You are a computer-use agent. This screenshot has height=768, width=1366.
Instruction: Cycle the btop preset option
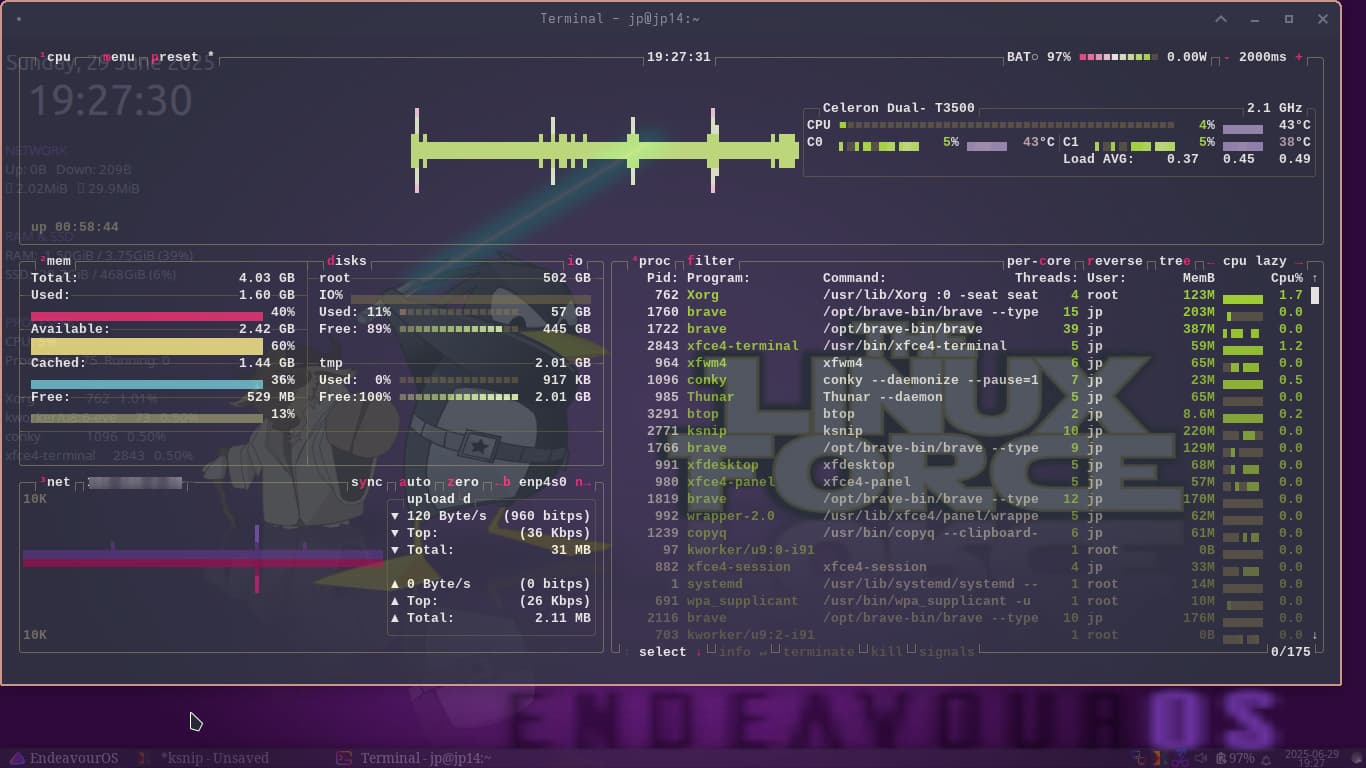[x=175, y=57]
